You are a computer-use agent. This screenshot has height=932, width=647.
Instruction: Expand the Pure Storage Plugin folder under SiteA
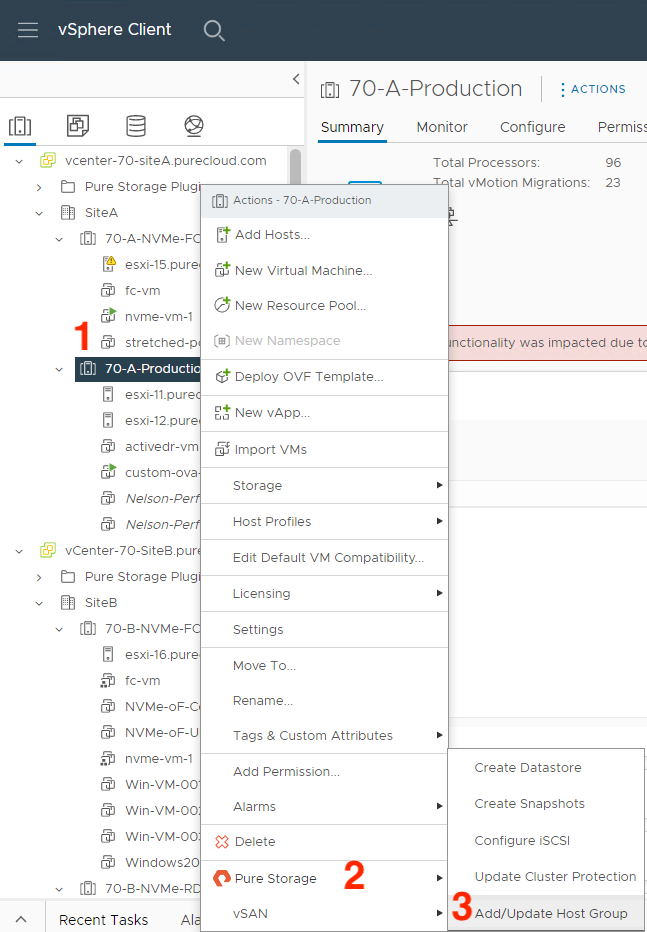[39, 187]
